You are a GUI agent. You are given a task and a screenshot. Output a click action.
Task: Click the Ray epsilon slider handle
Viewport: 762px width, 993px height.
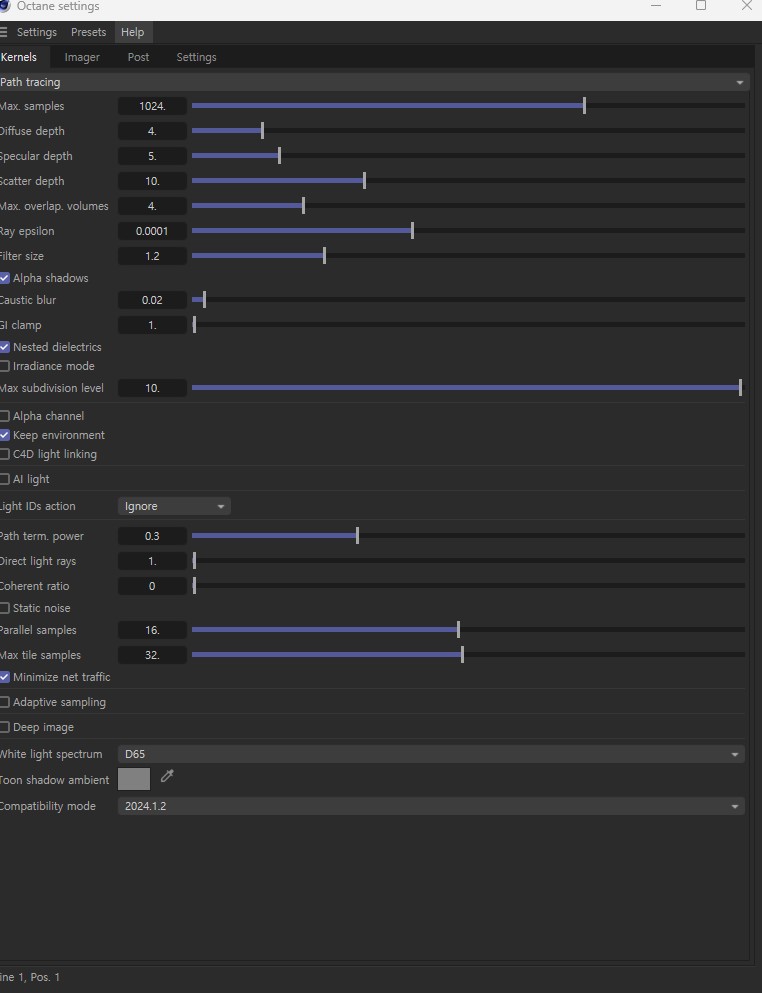pos(412,231)
